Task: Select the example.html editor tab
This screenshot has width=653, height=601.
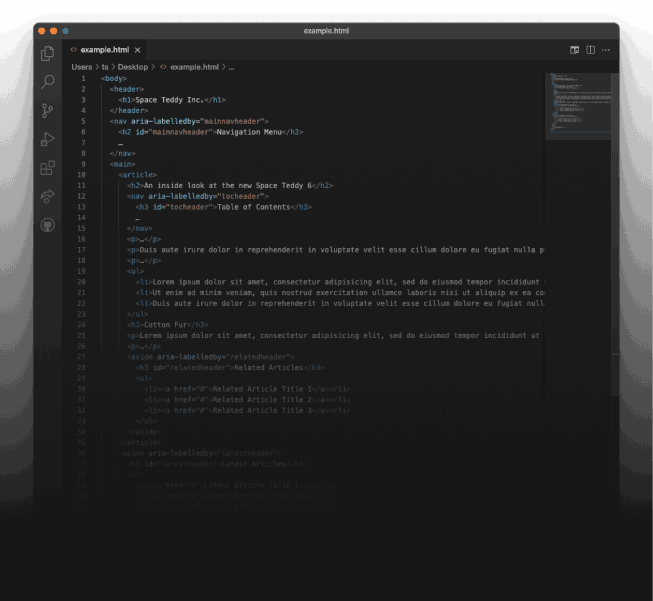Action: pos(104,50)
